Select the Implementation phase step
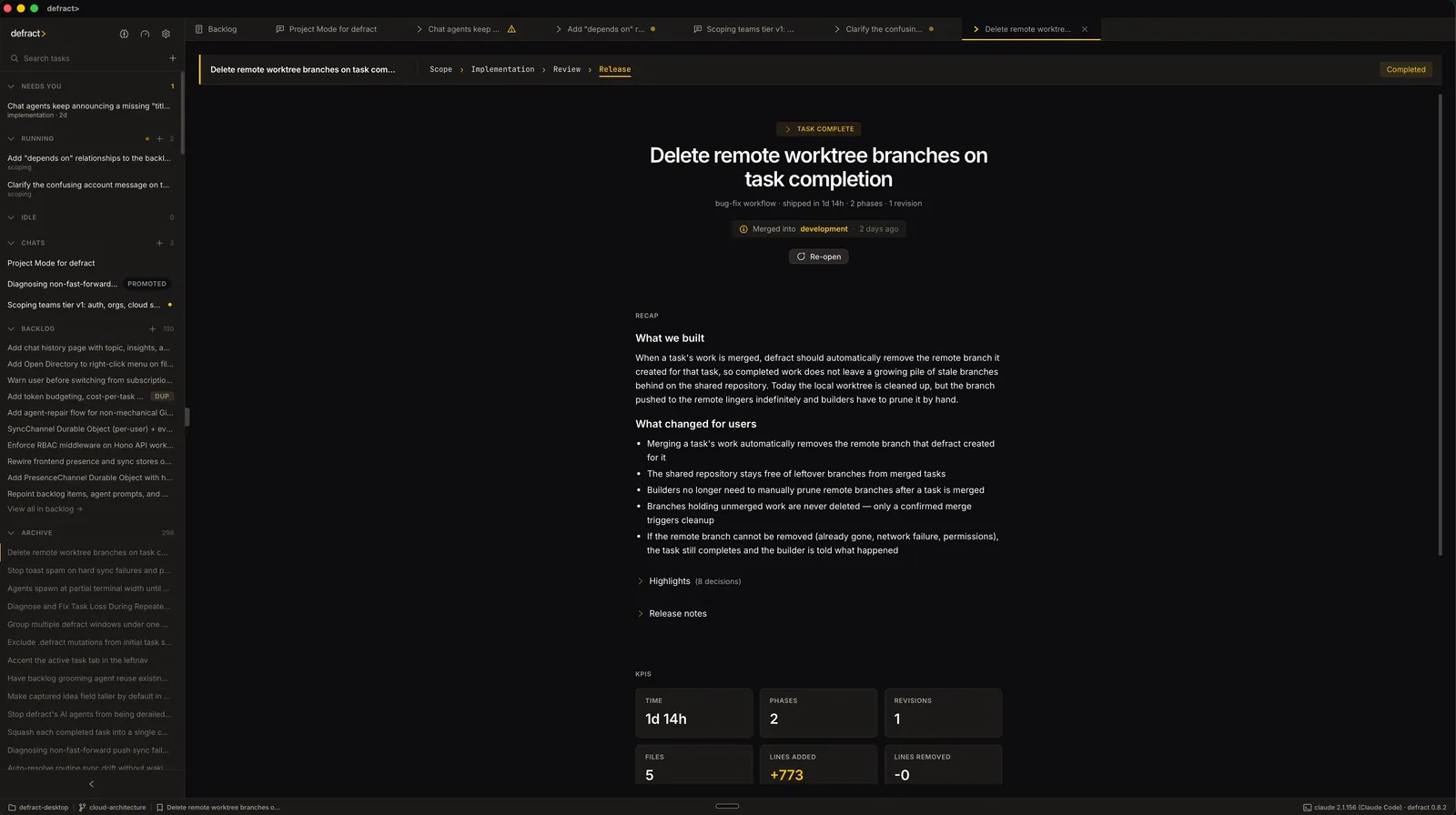The width and height of the screenshot is (1456, 815). (502, 69)
